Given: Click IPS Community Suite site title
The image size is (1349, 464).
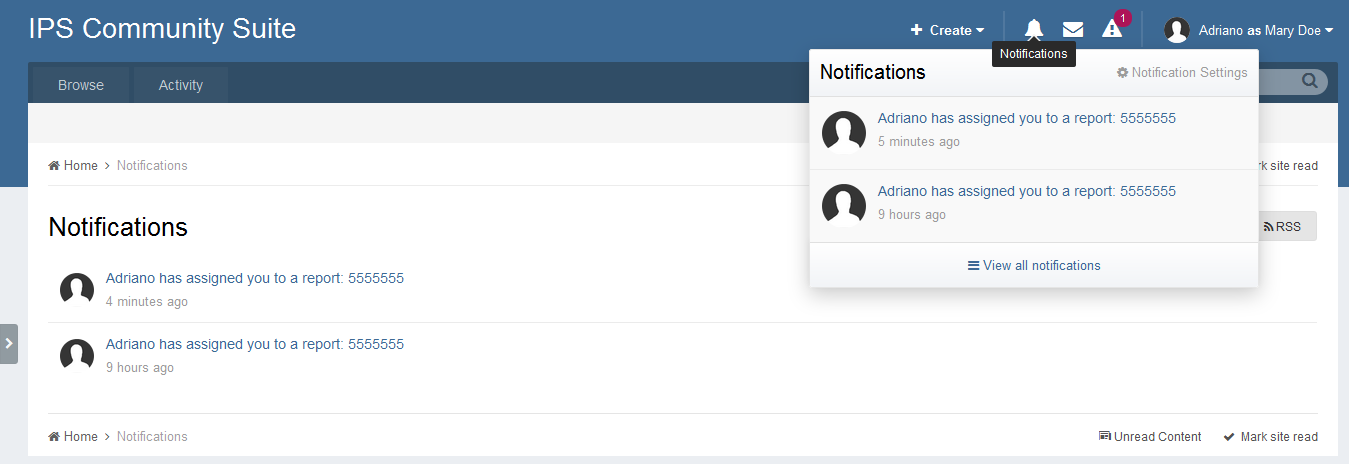Looking at the screenshot, I should coord(162,28).
